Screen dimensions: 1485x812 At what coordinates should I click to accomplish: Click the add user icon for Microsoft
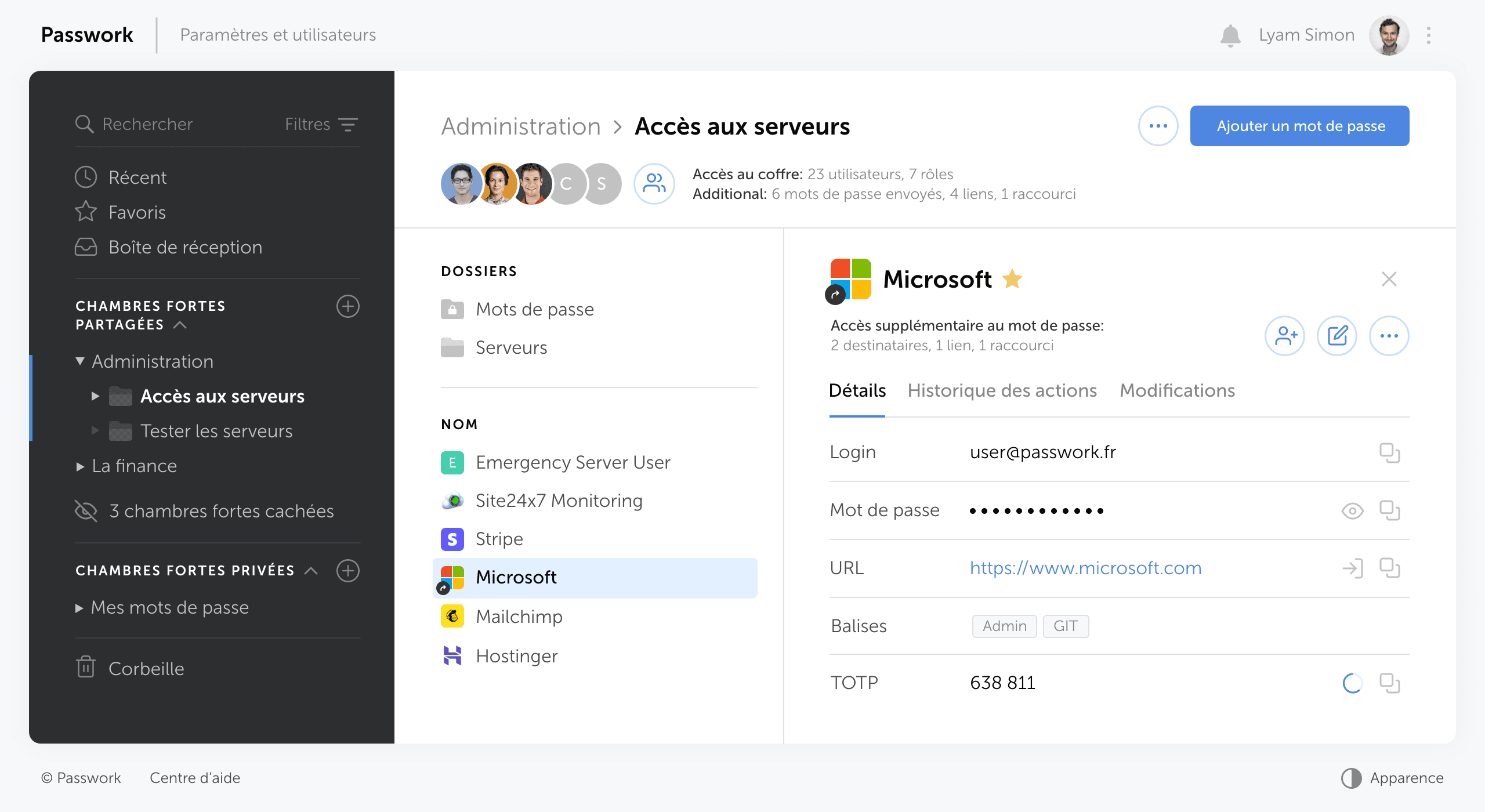(x=1286, y=334)
